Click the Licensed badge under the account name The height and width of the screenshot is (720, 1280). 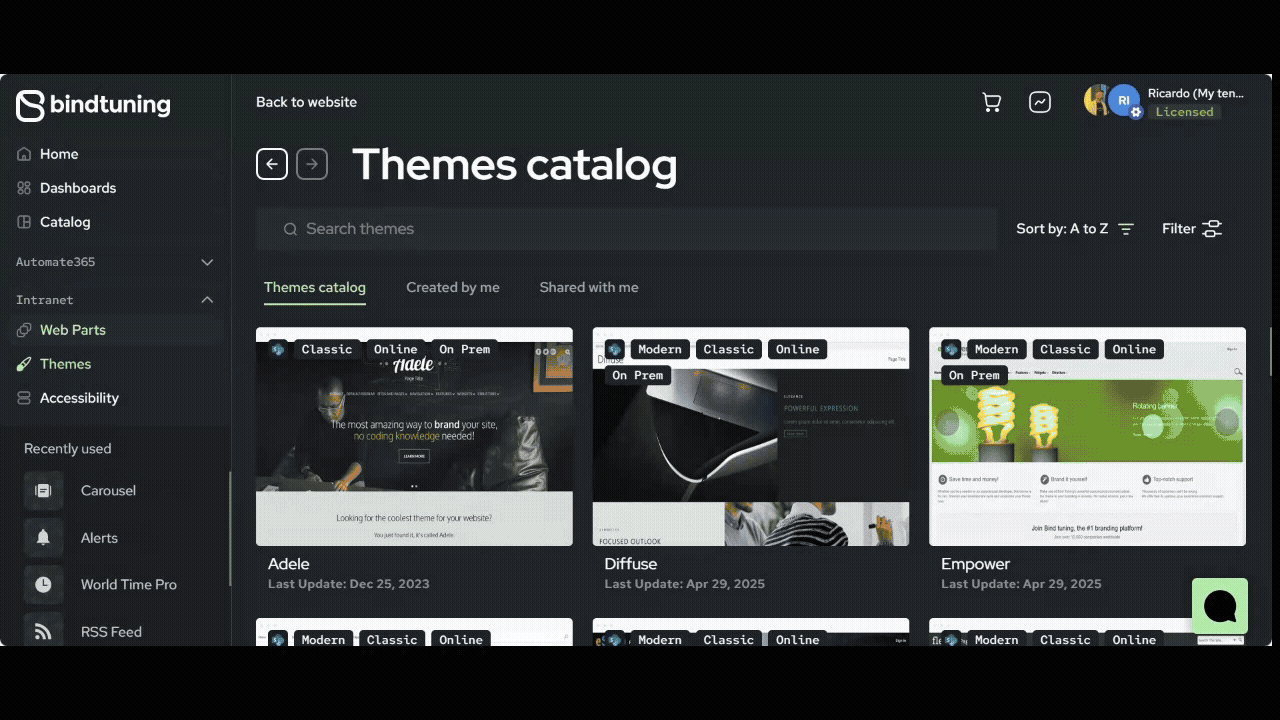[1184, 112]
